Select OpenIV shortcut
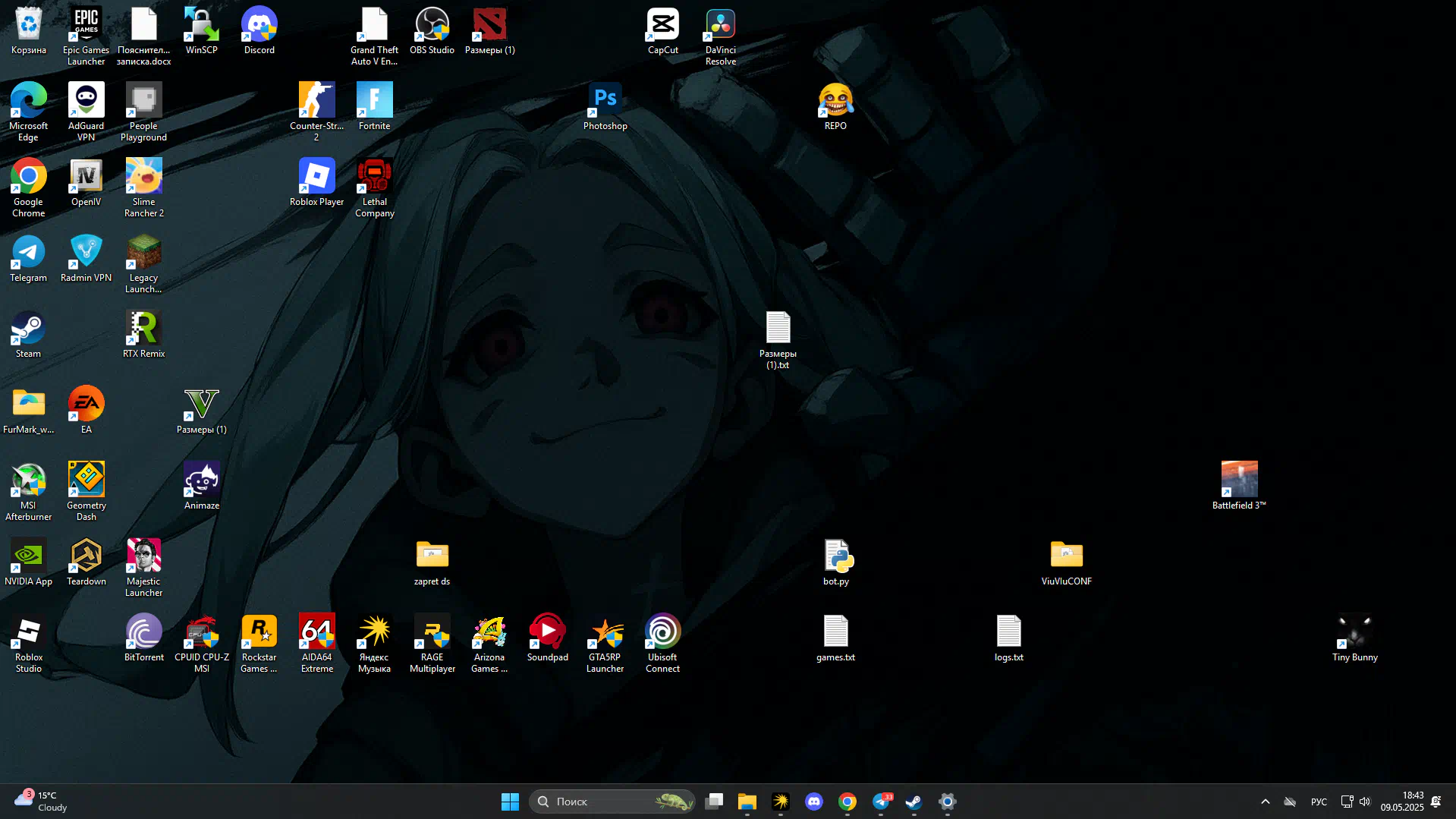This screenshot has height=819, width=1456. point(86,183)
